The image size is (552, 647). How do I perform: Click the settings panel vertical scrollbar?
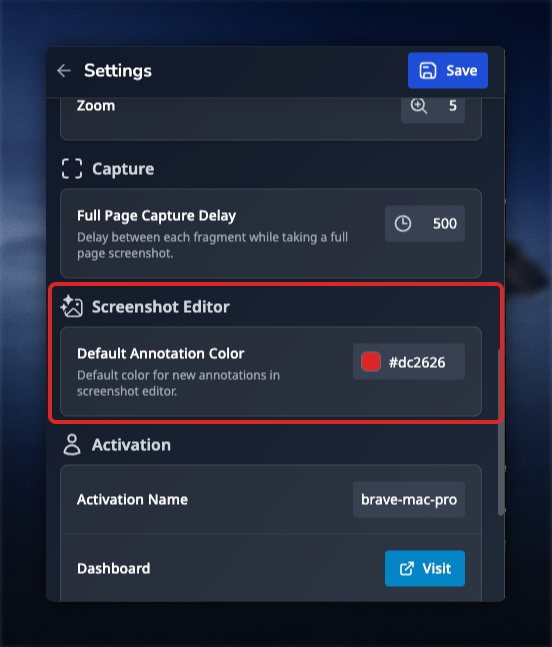(x=501, y=432)
